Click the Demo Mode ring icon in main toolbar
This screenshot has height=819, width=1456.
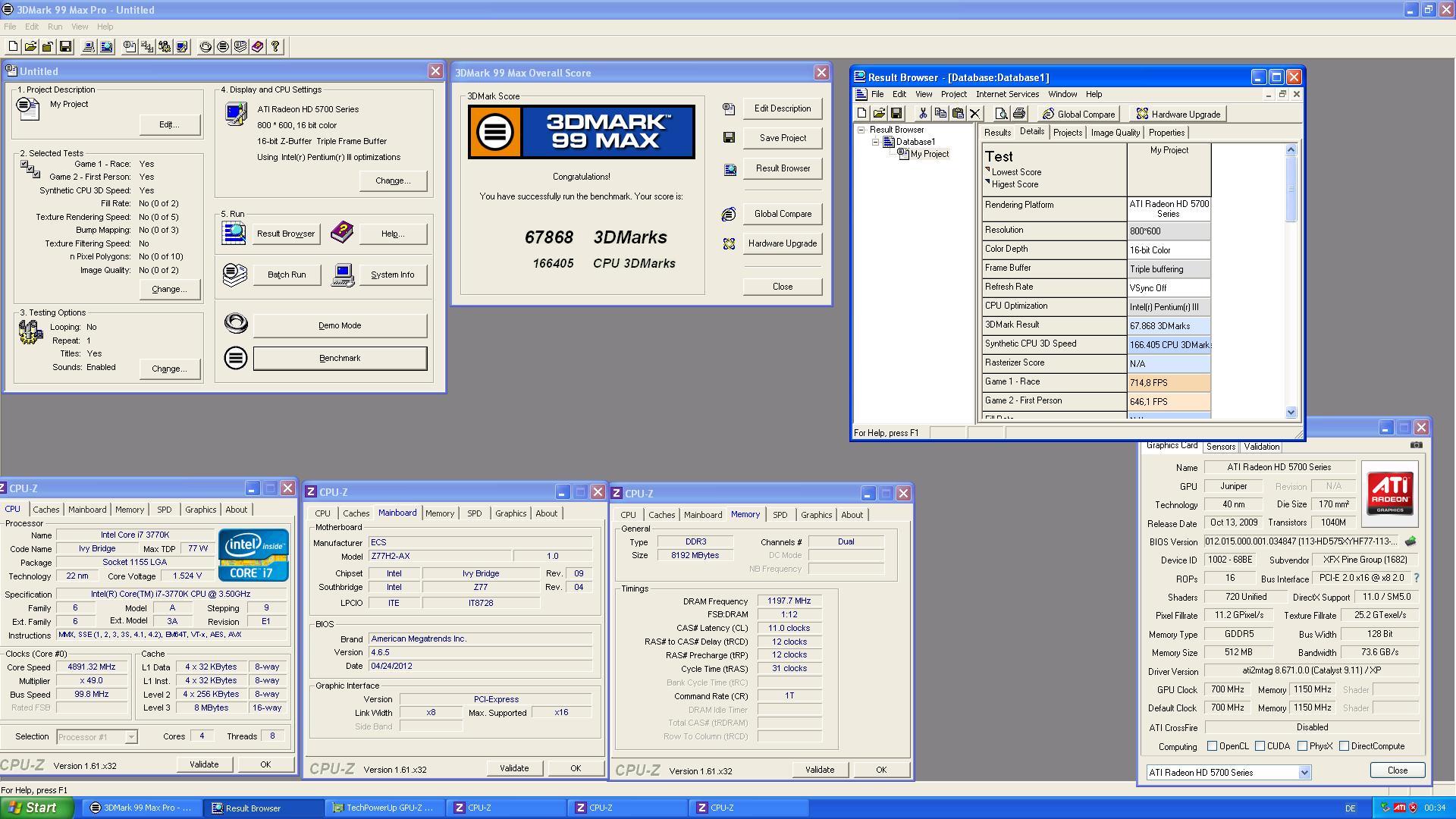click(x=206, y=46)
